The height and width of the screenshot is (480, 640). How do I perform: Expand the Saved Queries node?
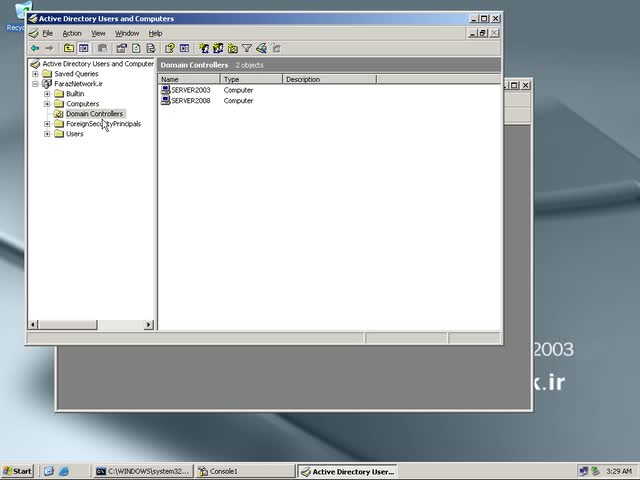(x=36, y=74)
